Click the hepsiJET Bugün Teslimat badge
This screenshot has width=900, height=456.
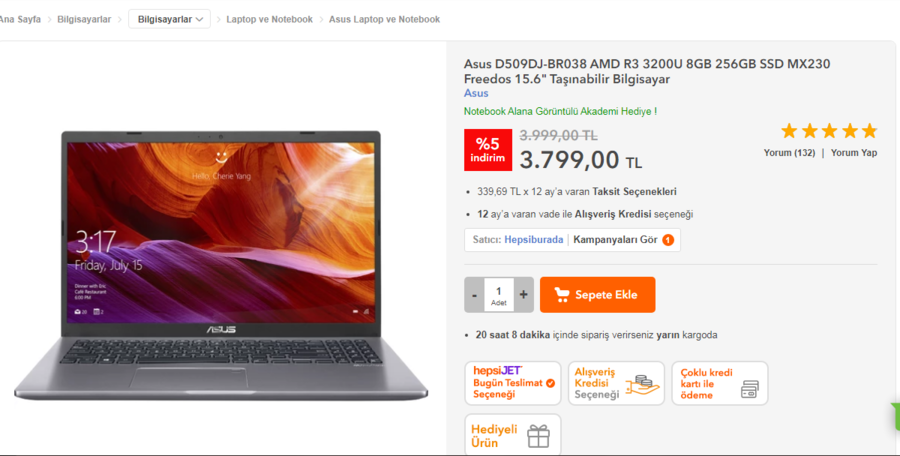click(x=513, y=383)
